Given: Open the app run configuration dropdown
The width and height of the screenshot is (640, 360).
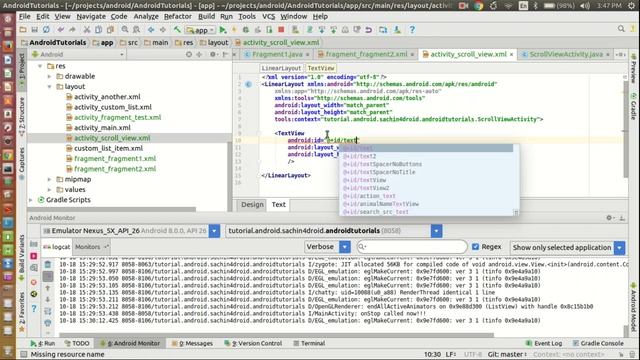Looking at the screenshot, I should 200,30.
